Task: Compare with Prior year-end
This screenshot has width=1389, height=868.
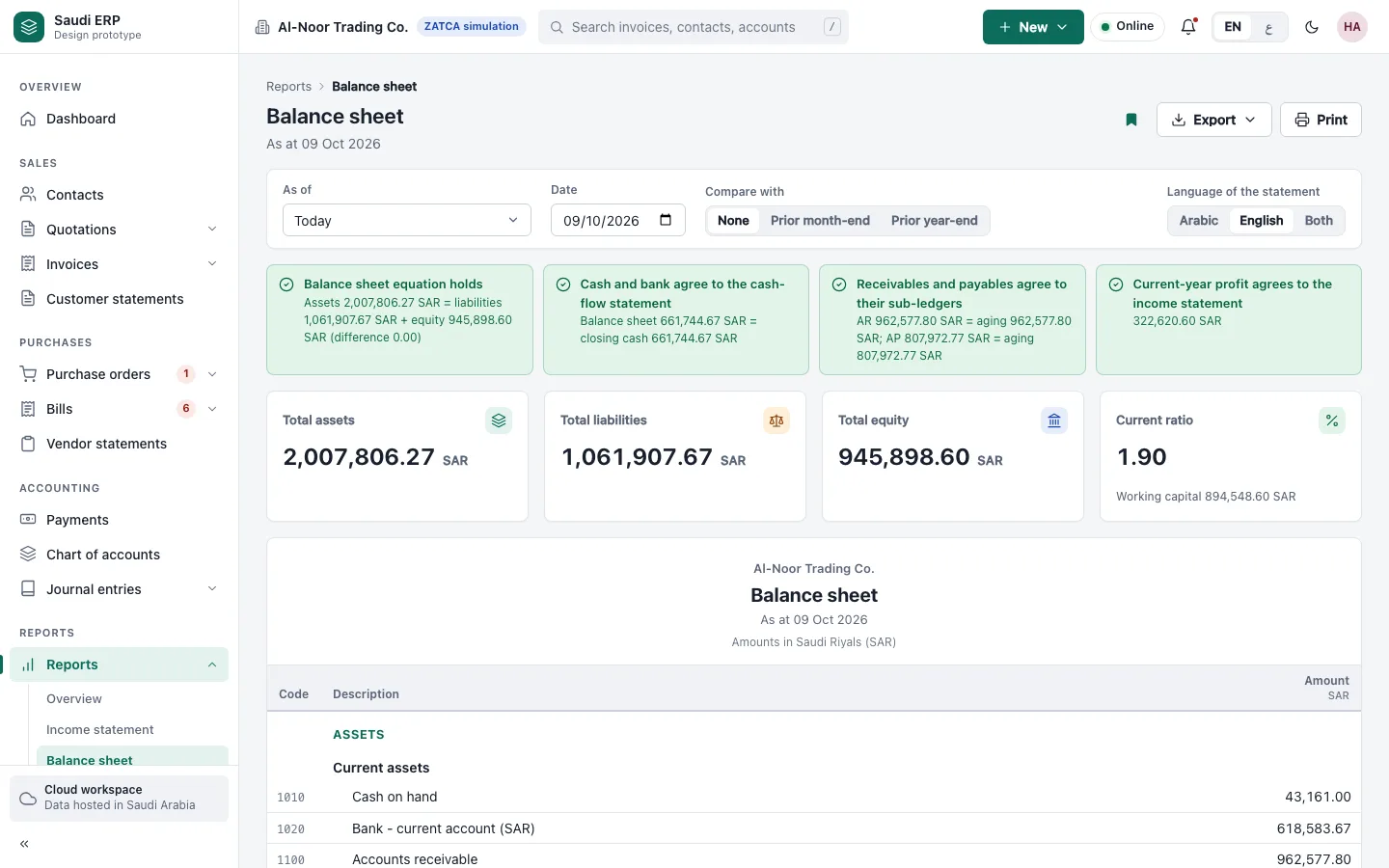Action: [935, 221]
